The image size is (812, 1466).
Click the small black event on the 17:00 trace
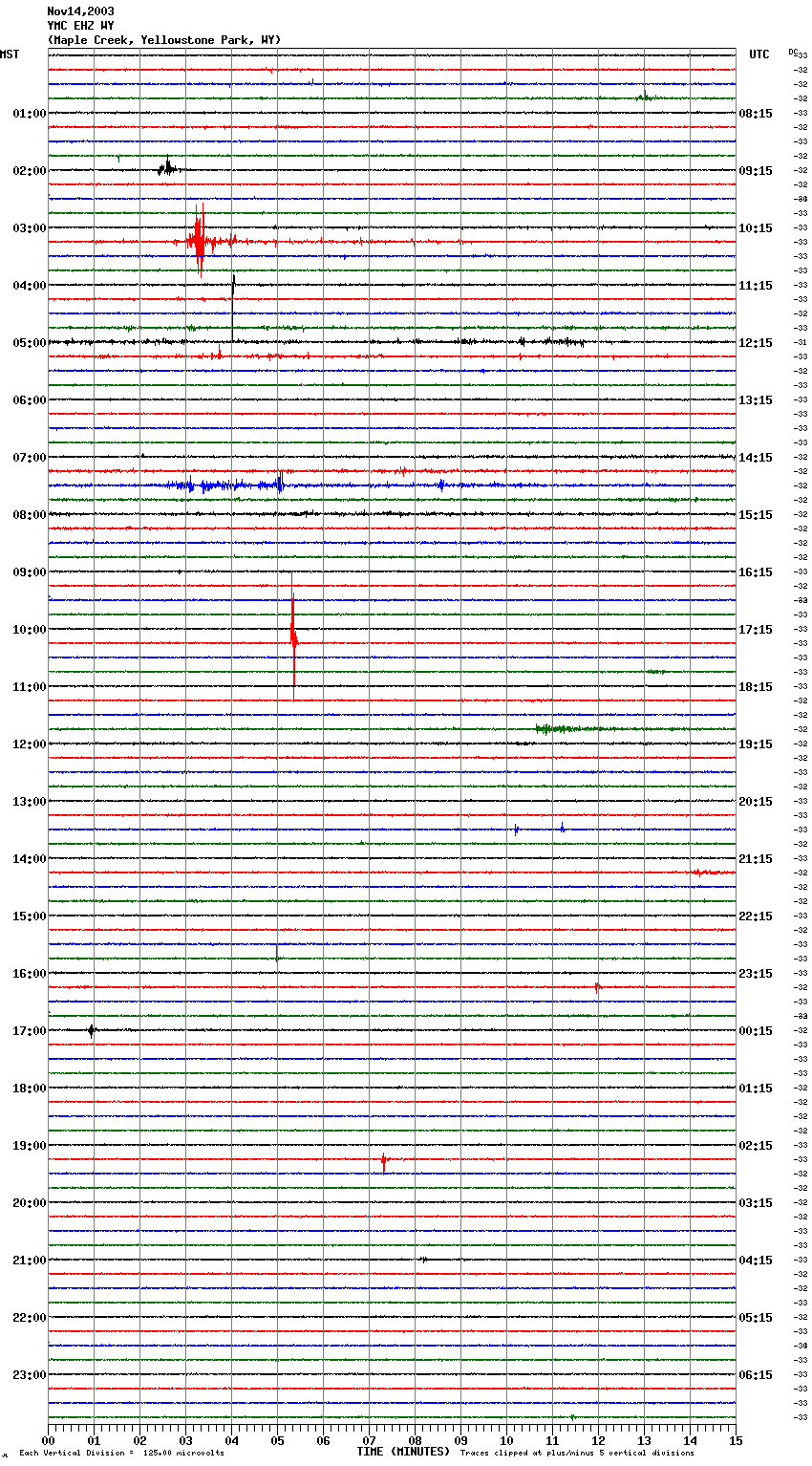(x=92, y=1030)
